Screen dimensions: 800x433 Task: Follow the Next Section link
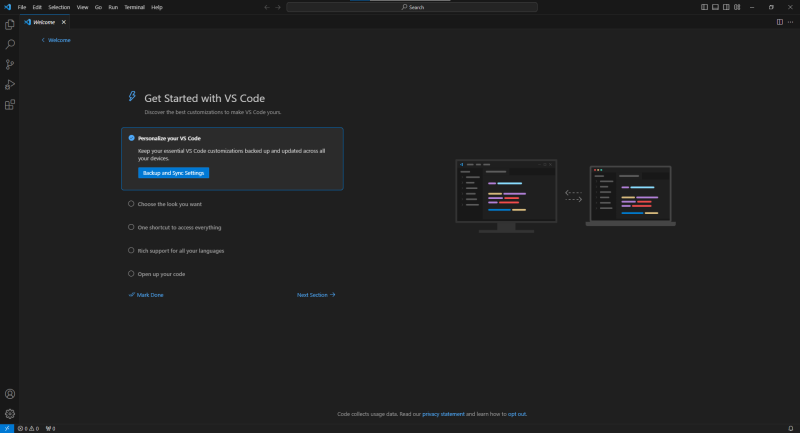[x=316, y=295]
